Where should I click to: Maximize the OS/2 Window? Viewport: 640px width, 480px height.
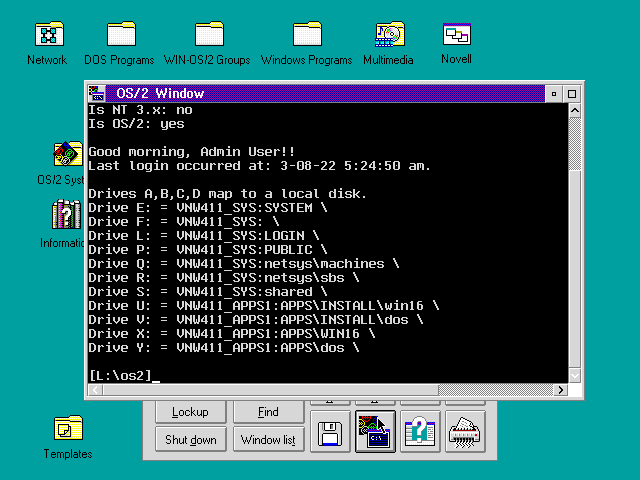tap(572, 94)
